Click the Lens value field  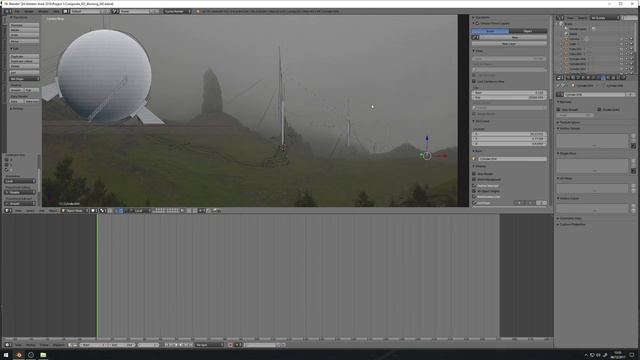click(509, 59)
